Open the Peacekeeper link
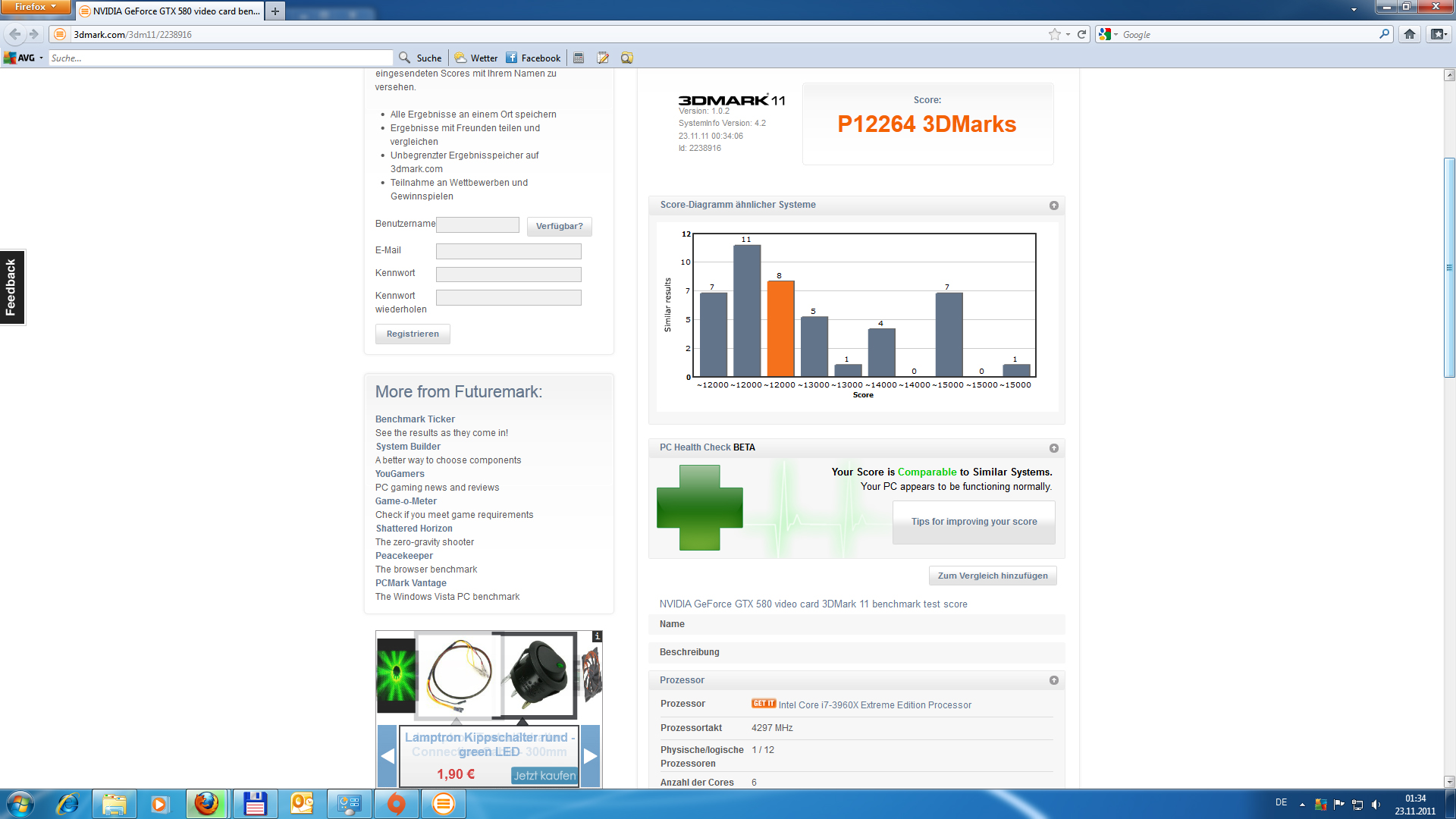Viewport: 1456px width, 819px height. click(x=404, y=556)
